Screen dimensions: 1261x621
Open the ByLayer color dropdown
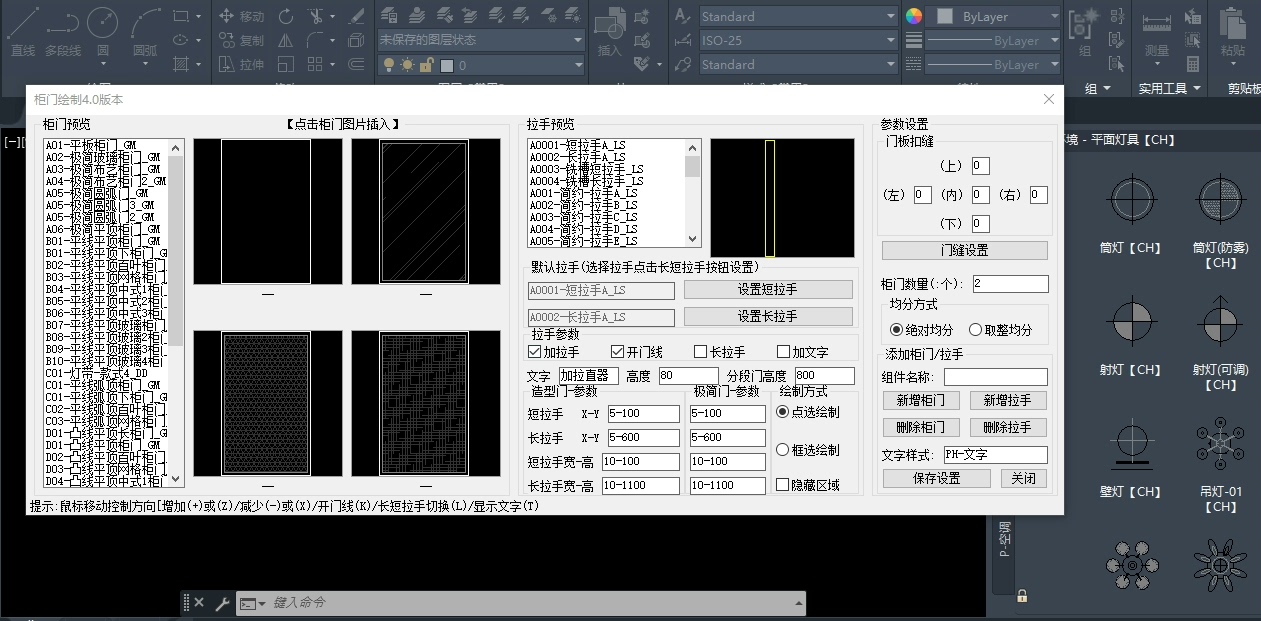[x=995, y=17]
